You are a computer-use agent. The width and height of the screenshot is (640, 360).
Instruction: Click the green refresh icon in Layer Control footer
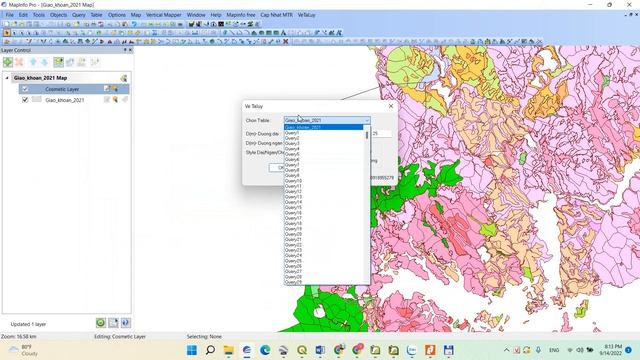(101, 323)
